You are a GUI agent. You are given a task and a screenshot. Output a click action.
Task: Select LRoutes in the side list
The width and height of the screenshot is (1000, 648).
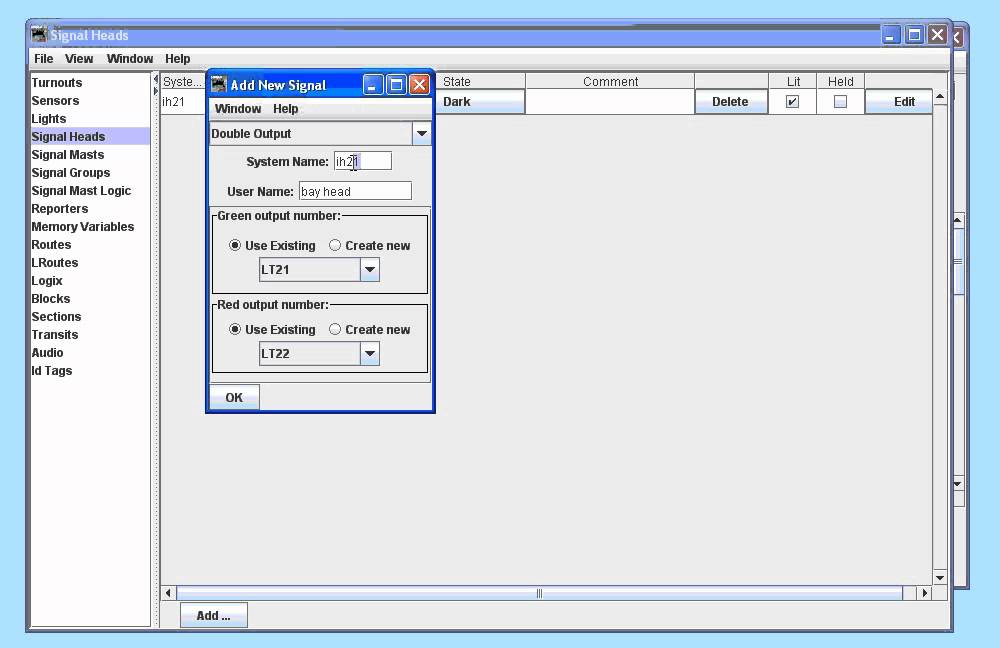coord(91,263)
